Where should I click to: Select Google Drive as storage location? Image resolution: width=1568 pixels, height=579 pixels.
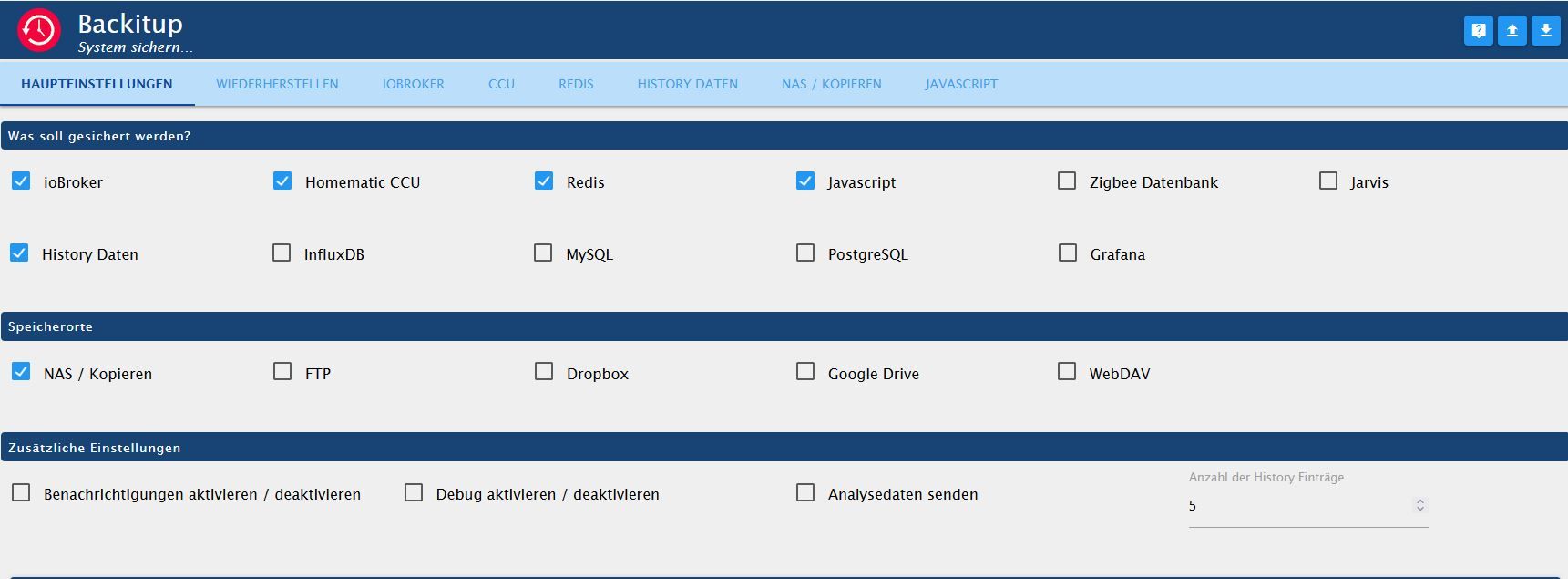805,372
